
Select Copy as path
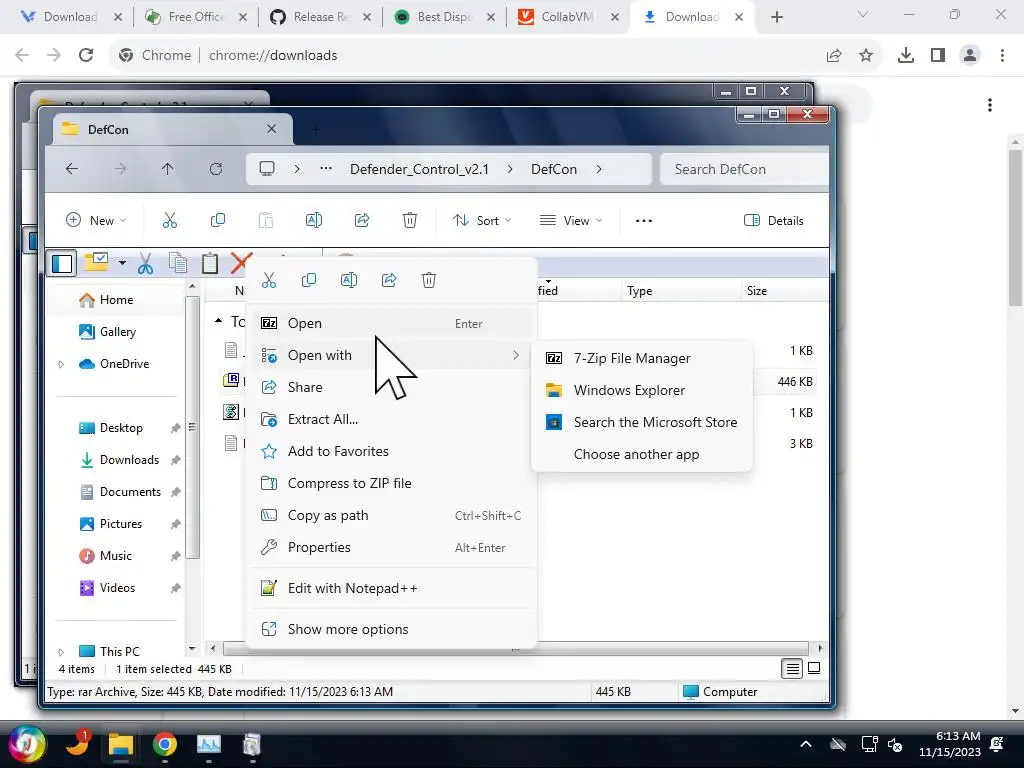click(392, 515)
